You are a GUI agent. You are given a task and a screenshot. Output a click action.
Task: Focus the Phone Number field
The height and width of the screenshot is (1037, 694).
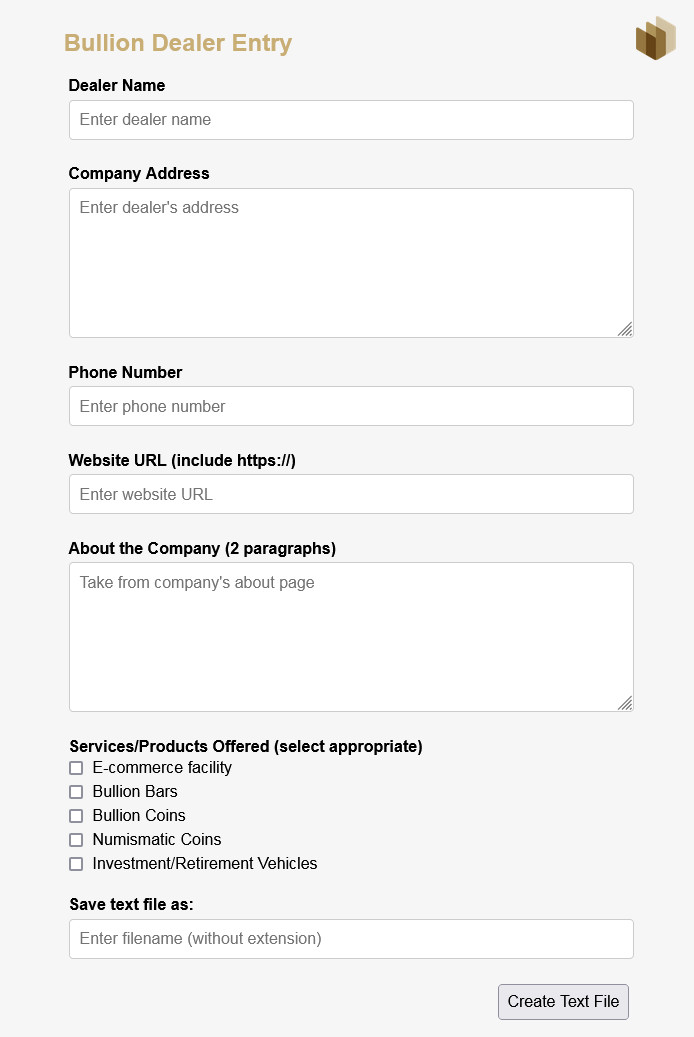(351, 406)
